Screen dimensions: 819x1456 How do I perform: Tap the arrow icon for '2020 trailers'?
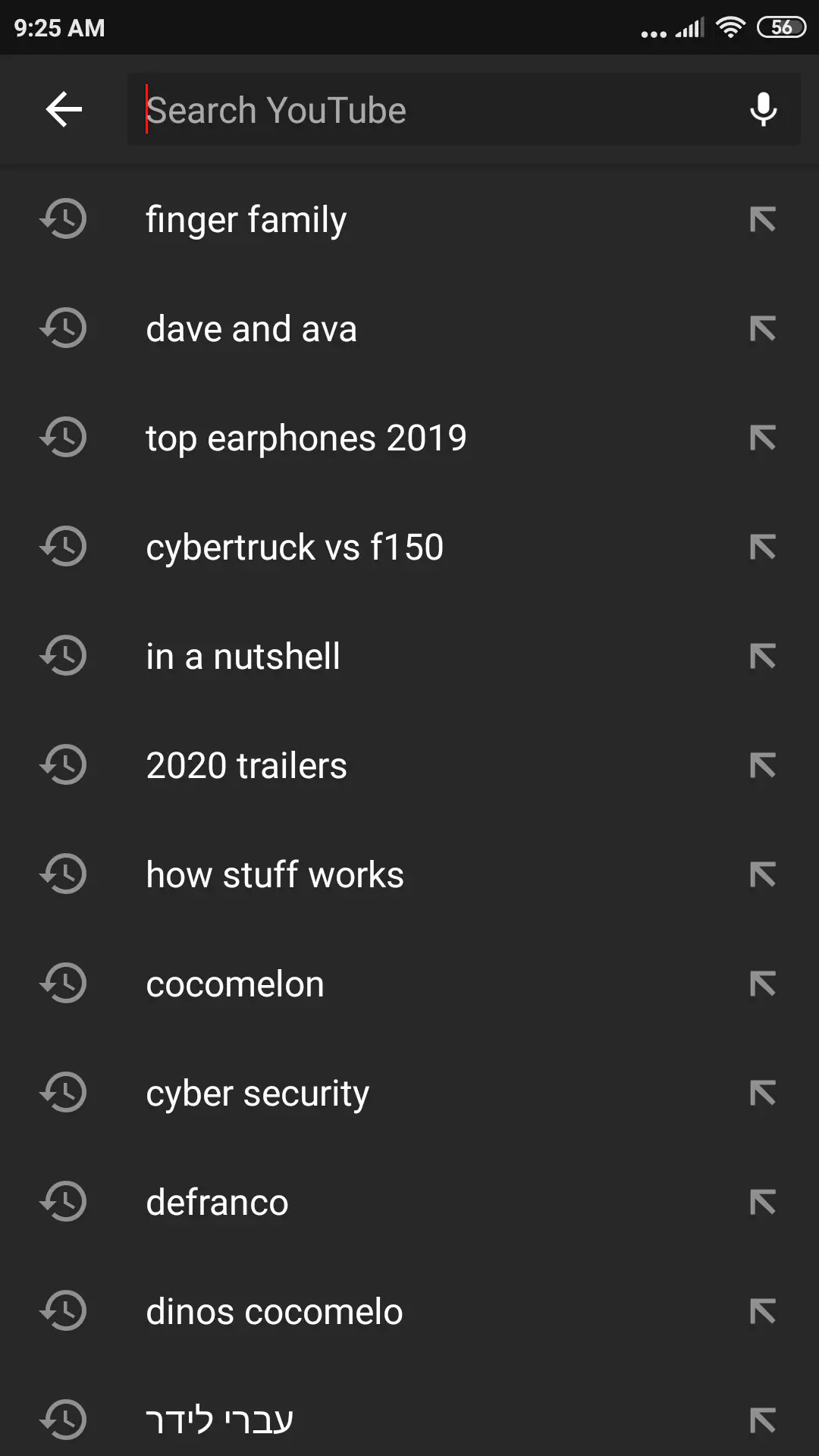pos(762,766)
